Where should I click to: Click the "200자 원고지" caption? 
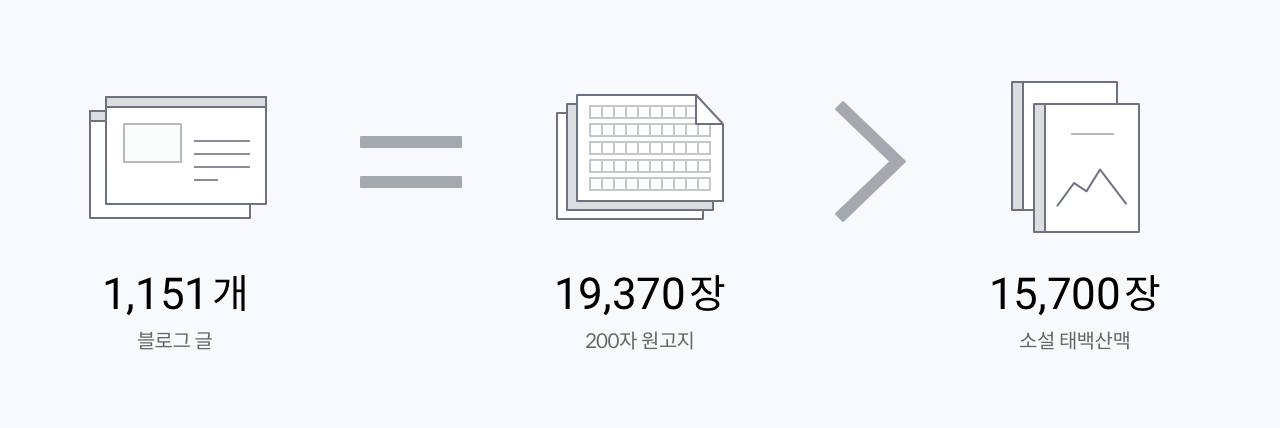[640, 341]
